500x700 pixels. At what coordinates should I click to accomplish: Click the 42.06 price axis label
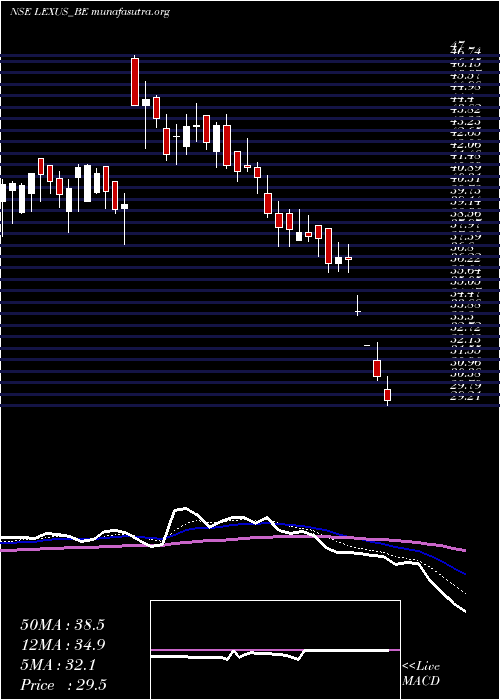coord(466,145)
